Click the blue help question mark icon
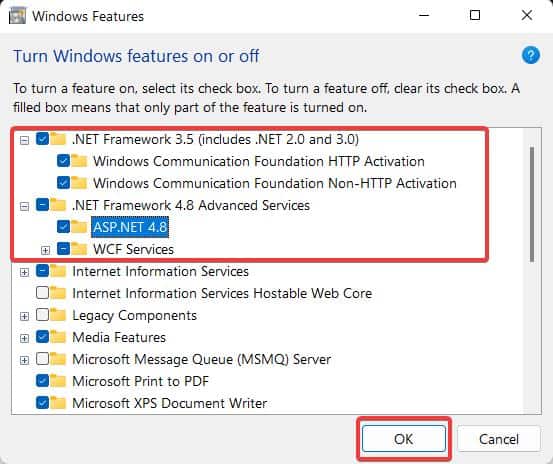 (x=530, y=55)
